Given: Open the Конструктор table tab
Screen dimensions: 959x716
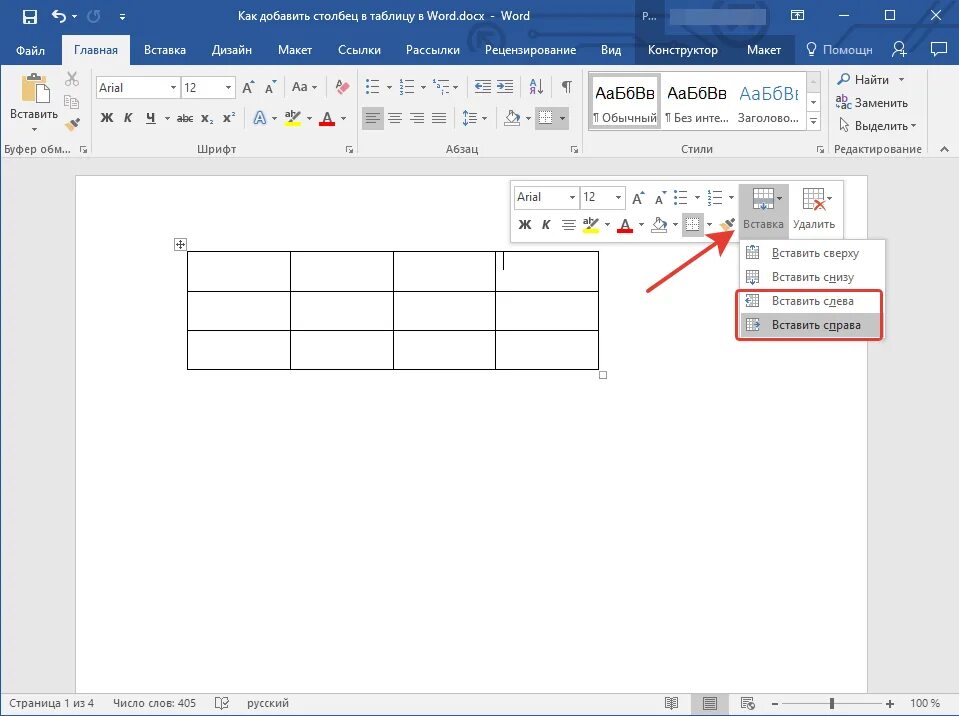Looking at the screenshot, I should pos(683,50).
